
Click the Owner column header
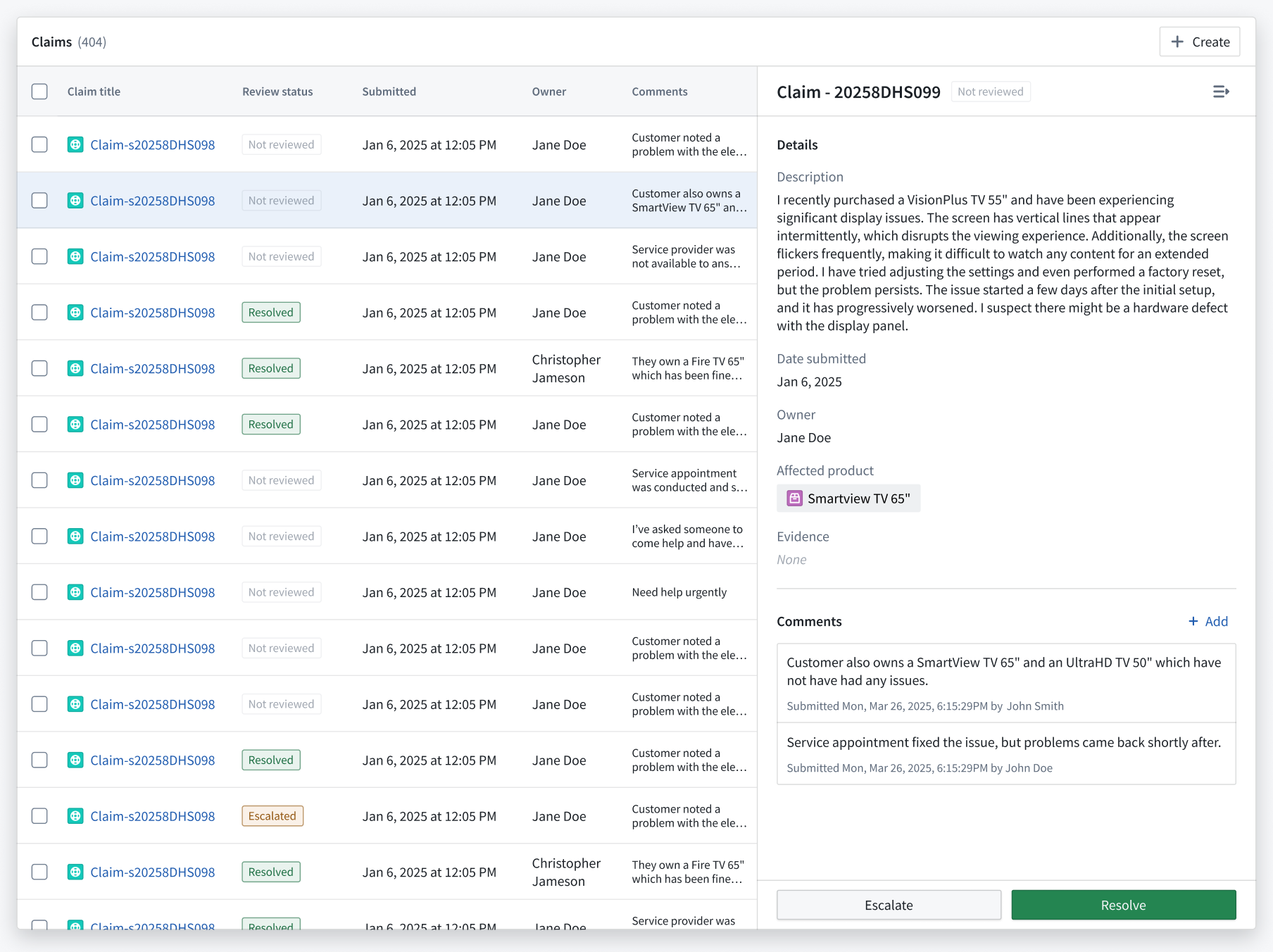click(548, 92)
